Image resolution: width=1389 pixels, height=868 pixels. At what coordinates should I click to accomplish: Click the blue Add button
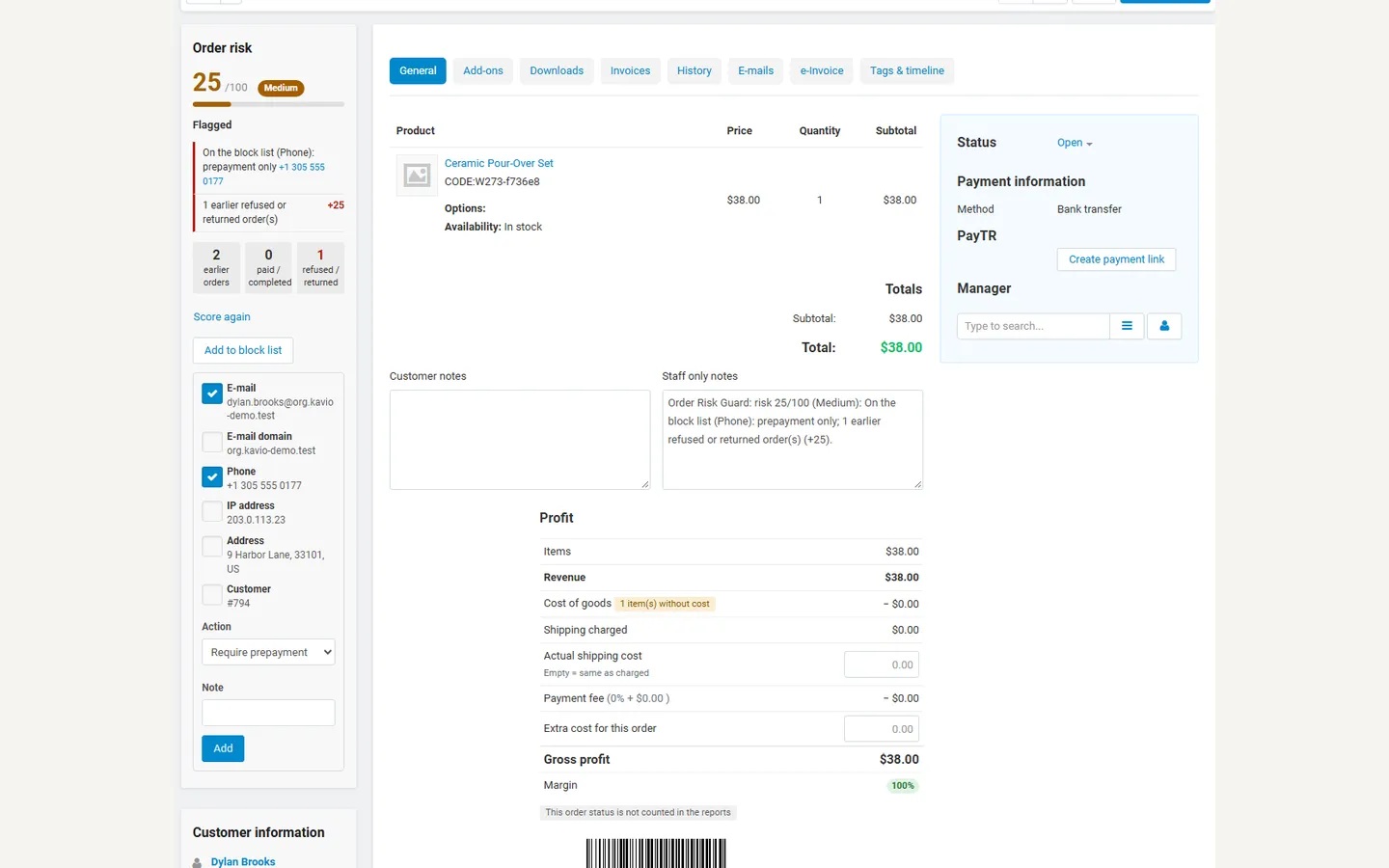(x=223, y=748)
